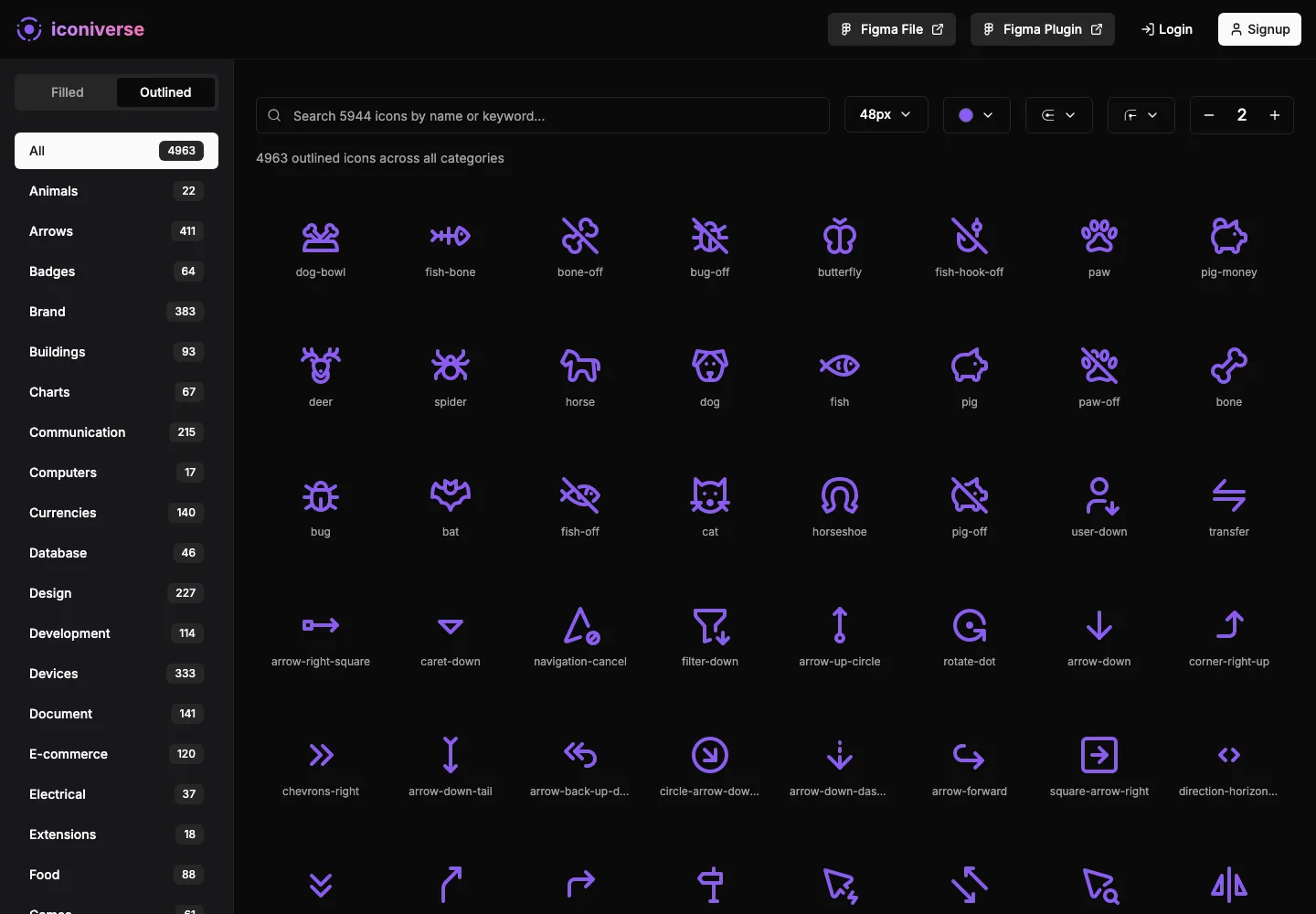Open the Figma Plugin link
This screenshot has width=1316, height=914.
[x=1043, y=29]
